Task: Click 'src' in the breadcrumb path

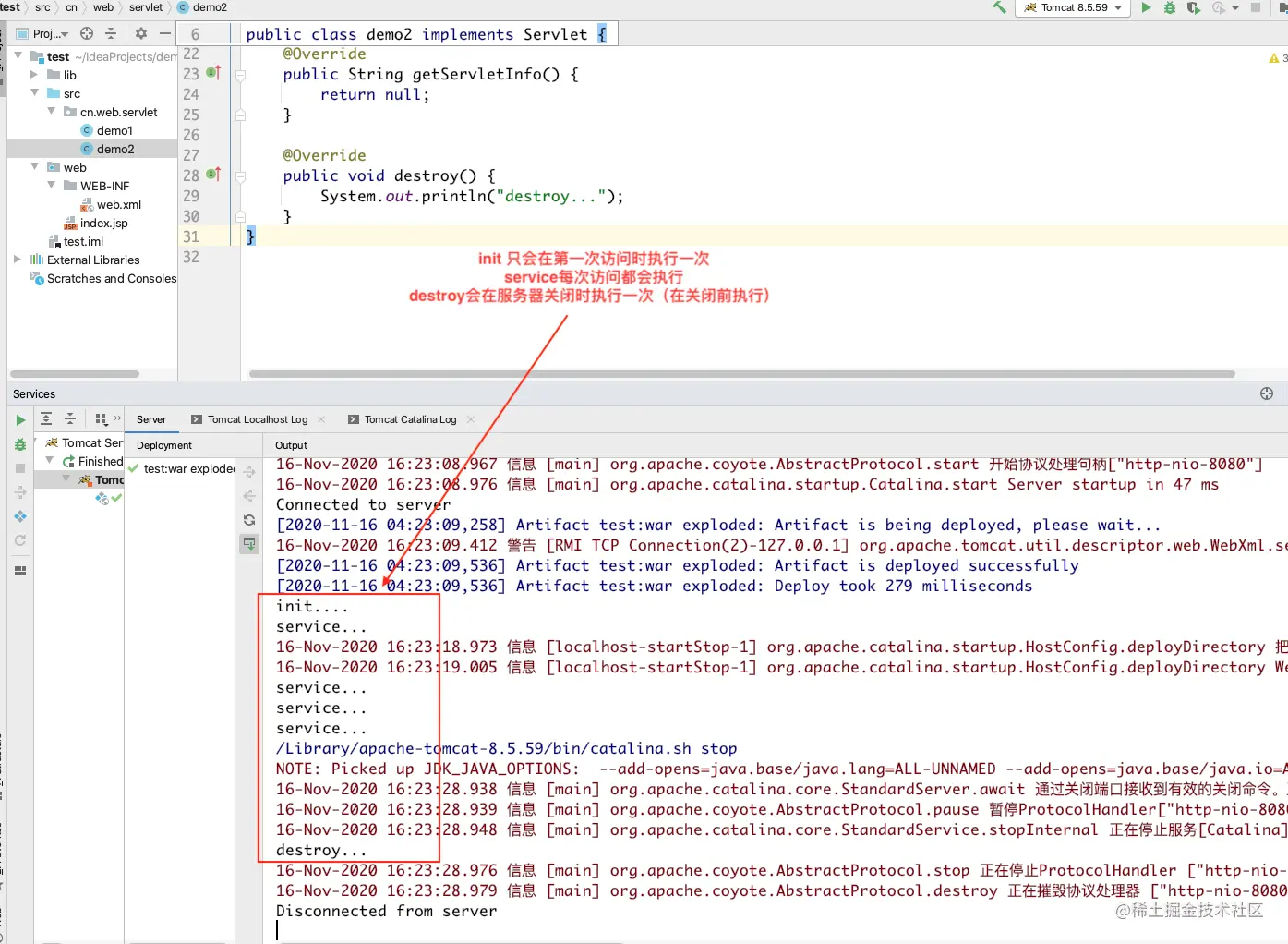Action: (x=42, y=7)
